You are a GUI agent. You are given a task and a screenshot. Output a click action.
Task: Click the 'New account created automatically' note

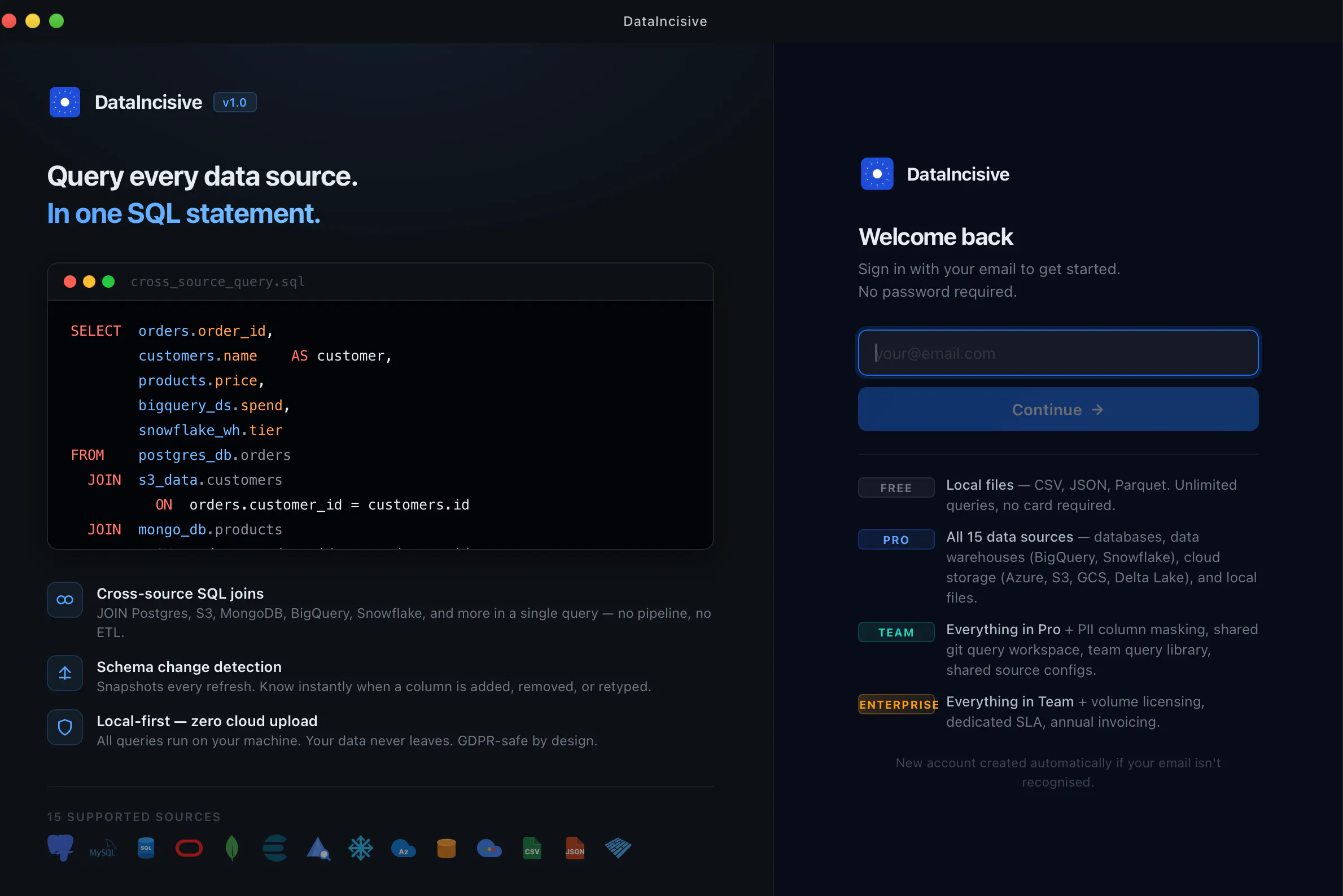pos(1058,772)
